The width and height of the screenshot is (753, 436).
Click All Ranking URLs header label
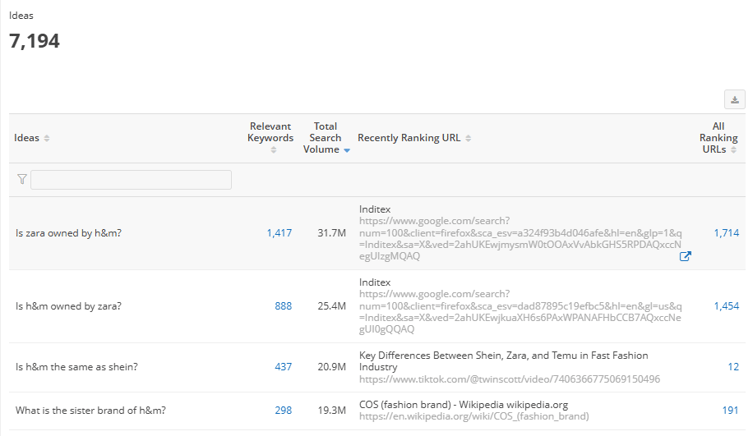click(x=718, y=138)
